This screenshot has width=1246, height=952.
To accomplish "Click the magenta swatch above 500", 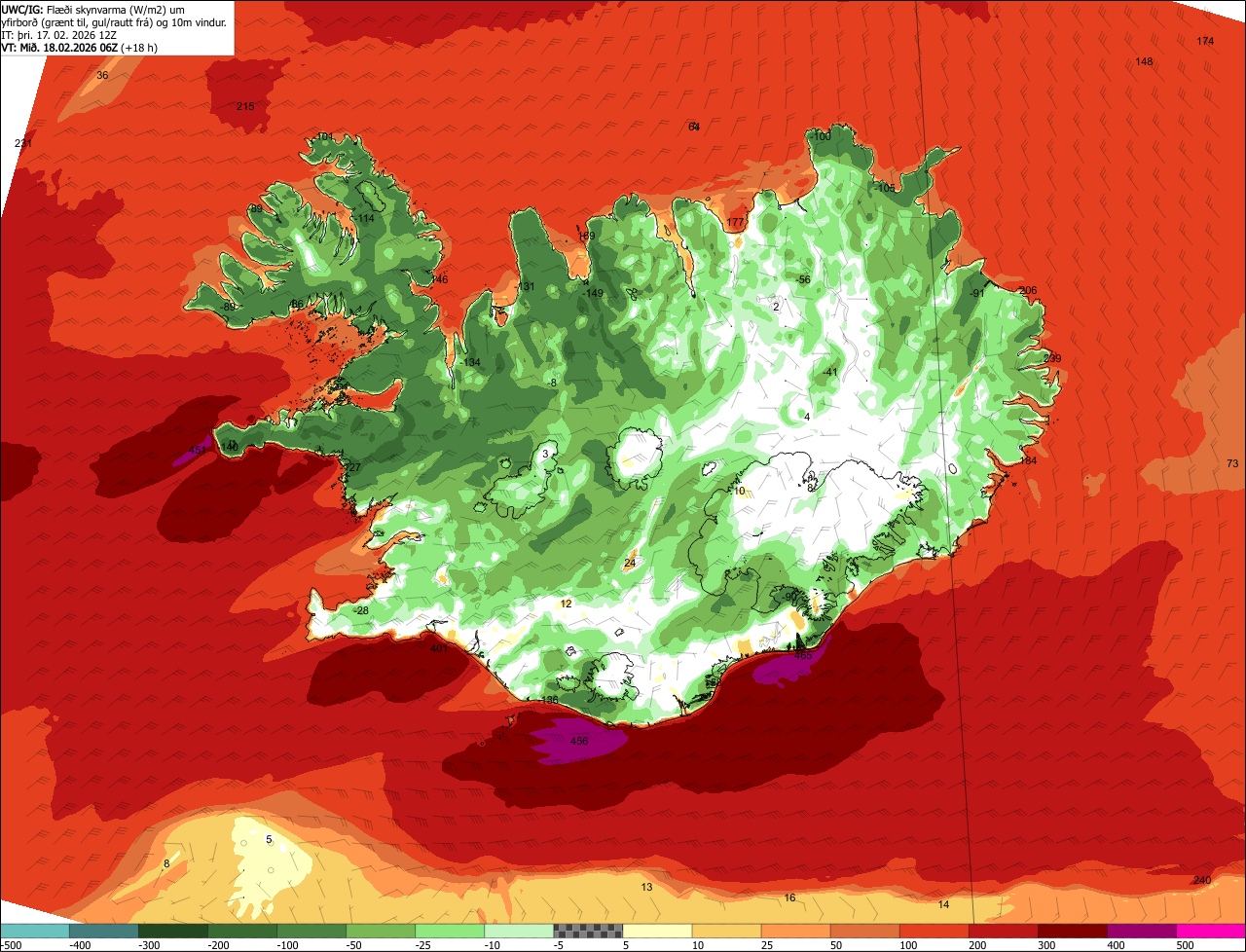I will [x=1211, y=931].
